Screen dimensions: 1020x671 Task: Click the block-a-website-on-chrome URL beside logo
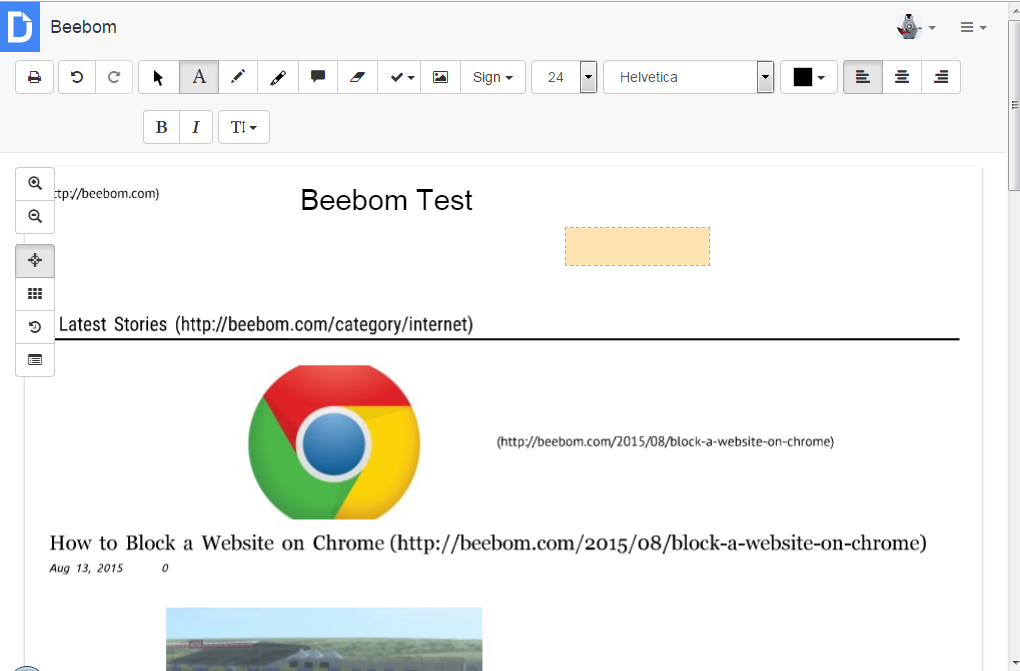[x=665, y=441]
